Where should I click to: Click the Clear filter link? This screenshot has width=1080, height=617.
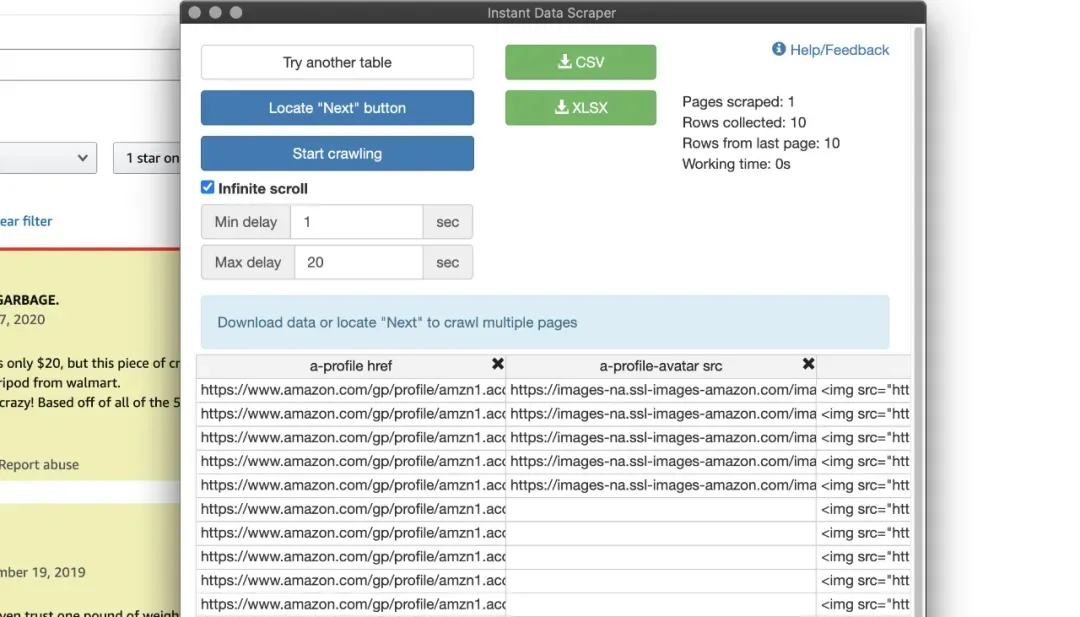pyautogui.click(x=25, y=221)
